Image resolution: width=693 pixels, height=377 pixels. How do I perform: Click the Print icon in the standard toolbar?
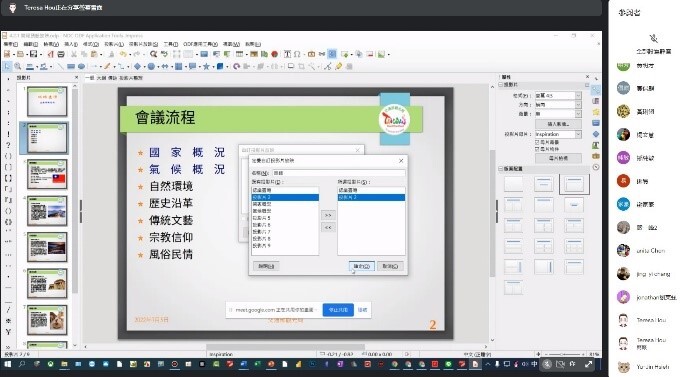61,54
